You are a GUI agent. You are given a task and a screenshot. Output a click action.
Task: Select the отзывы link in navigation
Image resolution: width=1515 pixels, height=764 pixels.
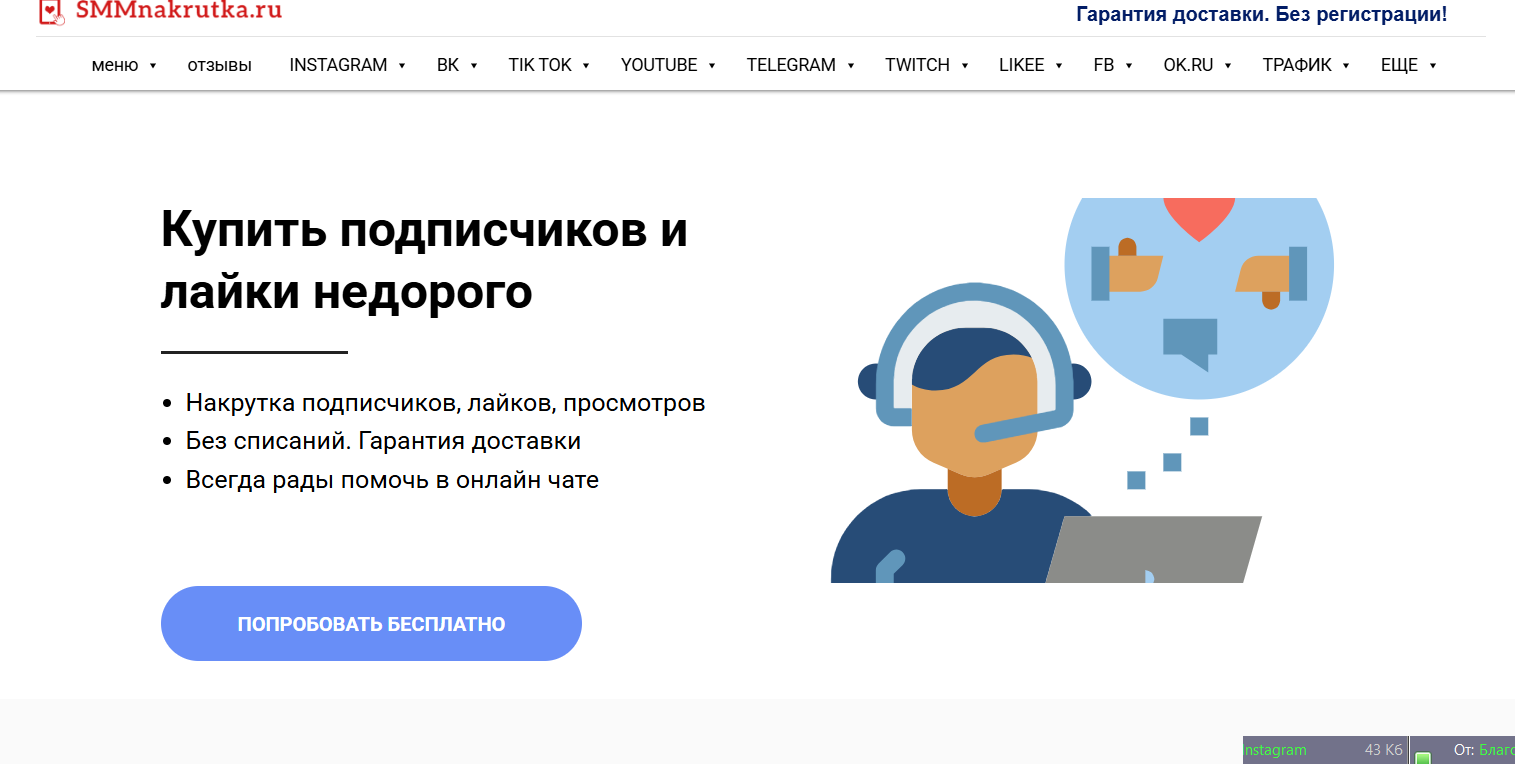(x=220, y=65)
